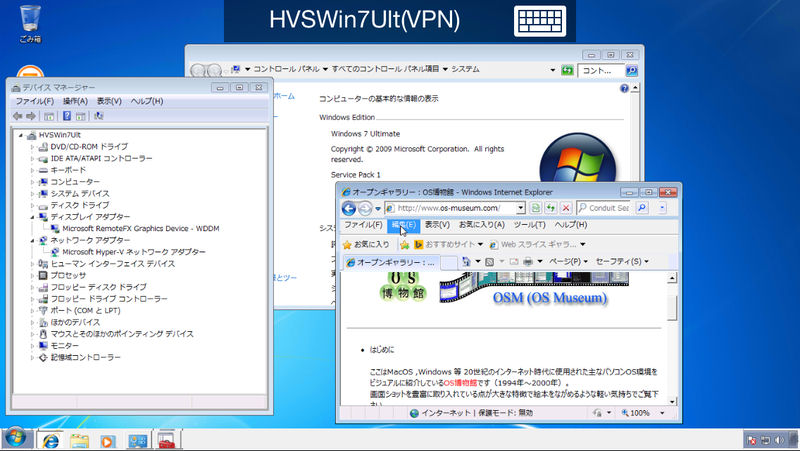Open the IE address bar dropdown arrow
The image size is (800, 451).
pos(520,208)
